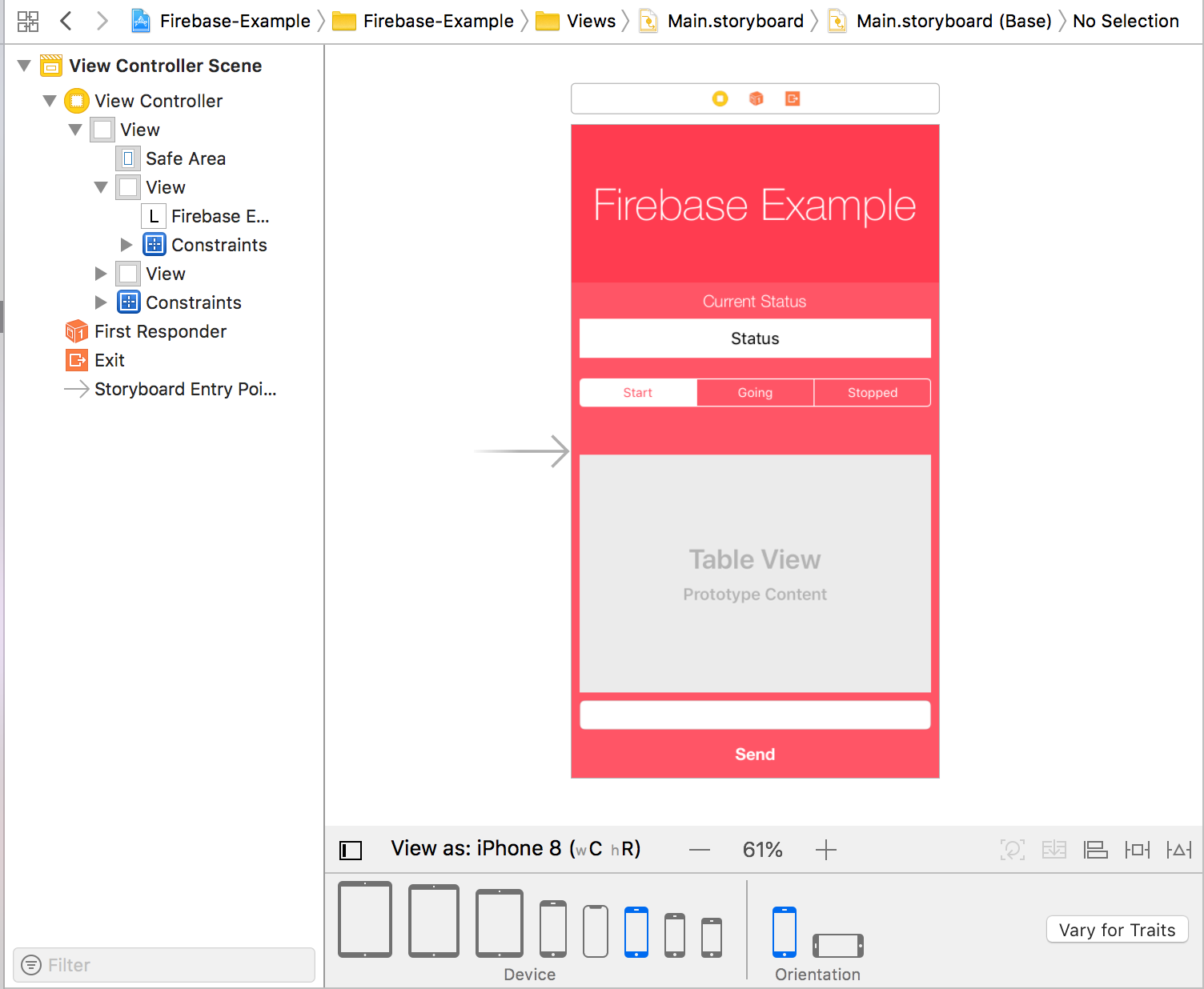Collapse the View Controller Scene tree
1204x989 pixels.
click(24, 66)
